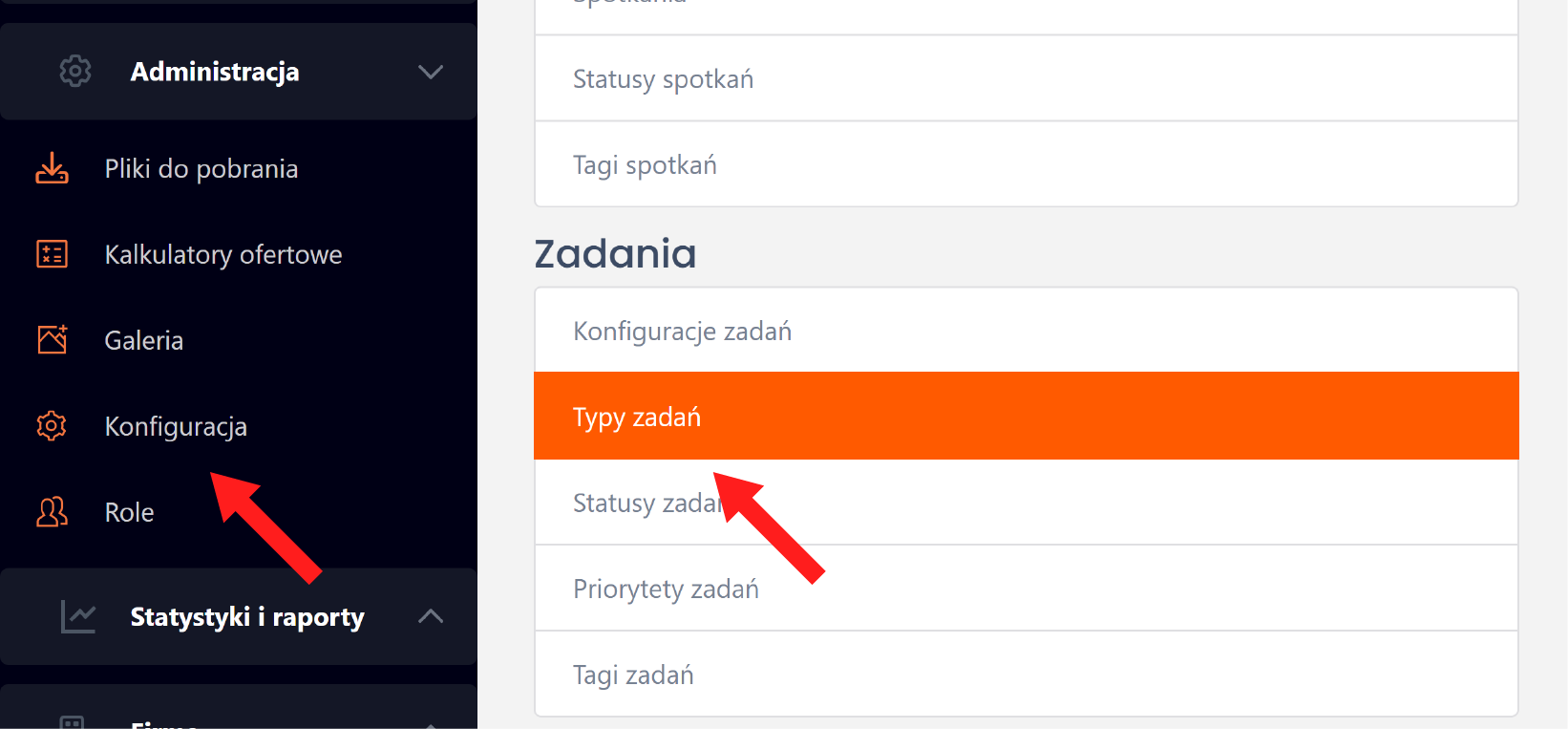Expand the Administracja section chevron
The height and width of the screenshot is (729, 1568).
click(x=431, y=72)
